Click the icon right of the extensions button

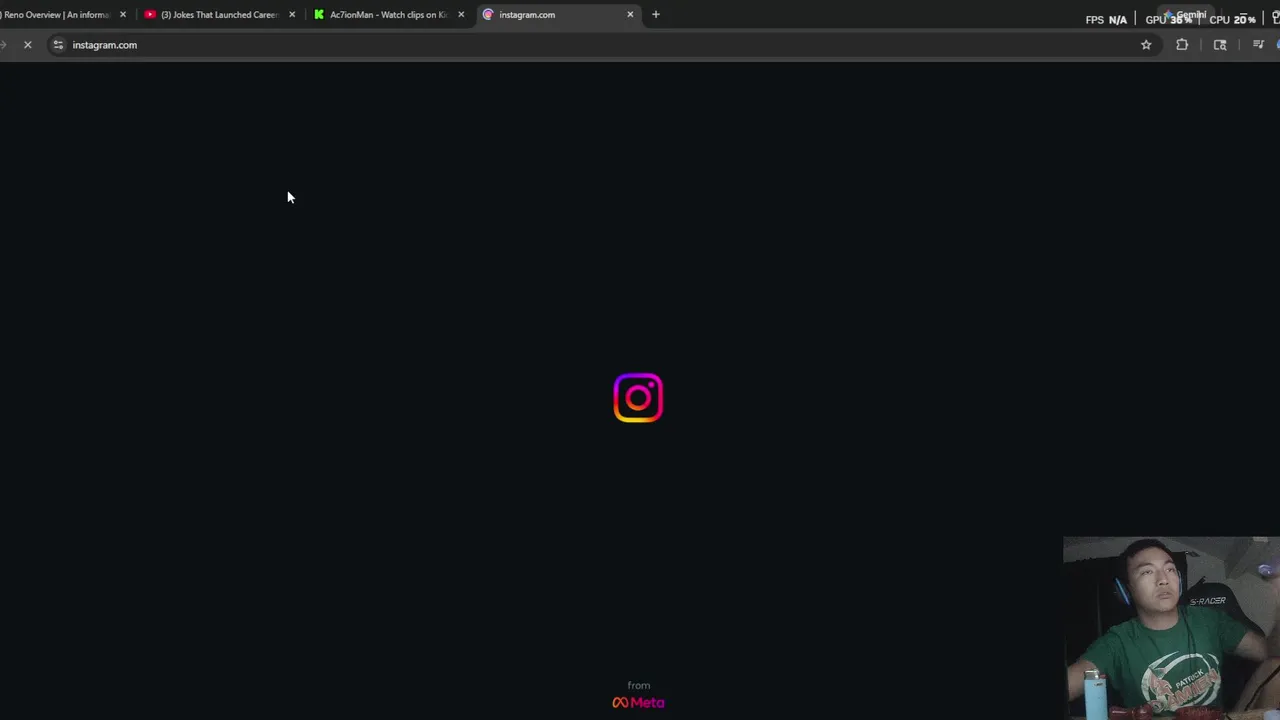[1220, 45]
